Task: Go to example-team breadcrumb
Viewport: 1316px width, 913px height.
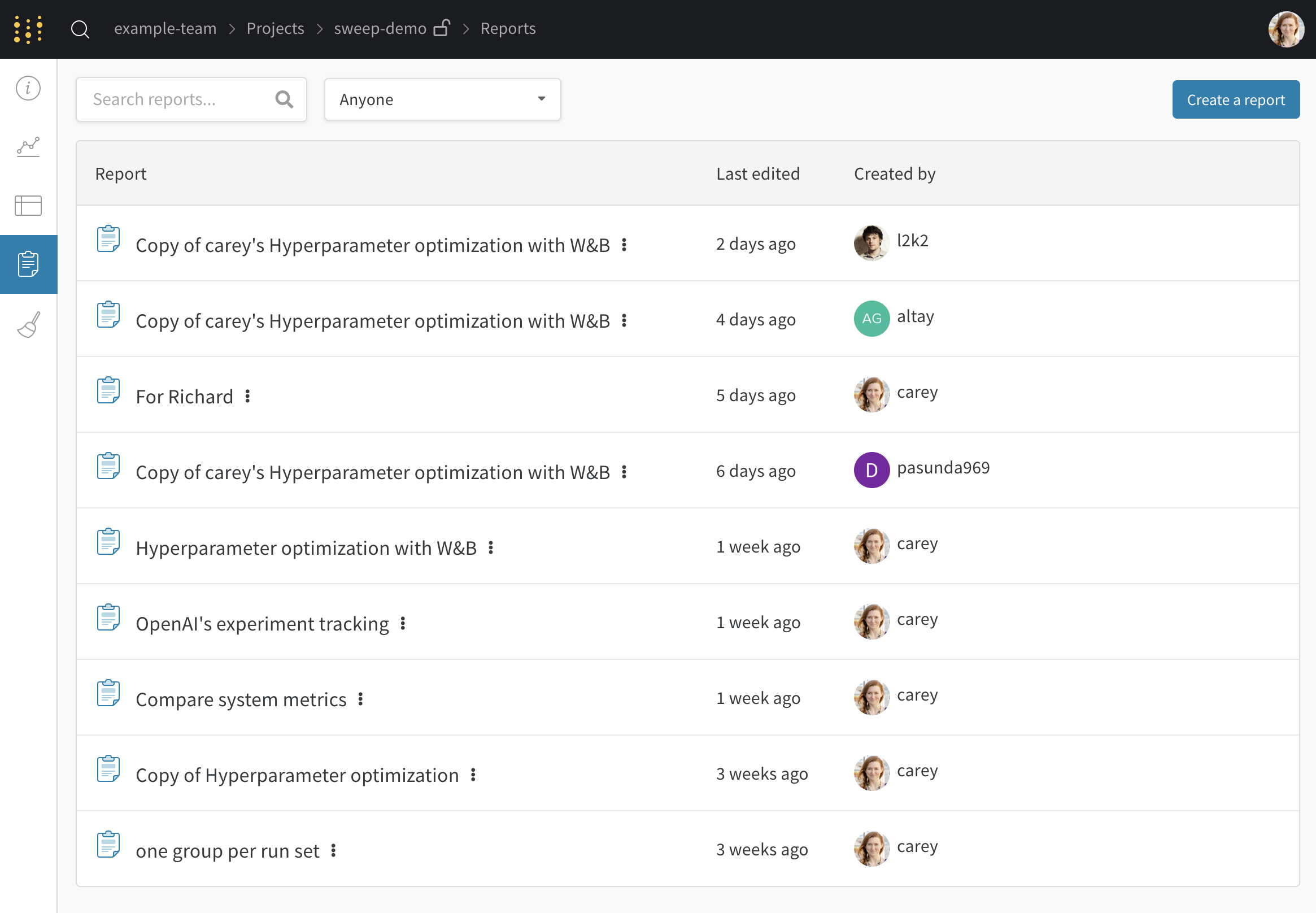Action: pos(165,29)
